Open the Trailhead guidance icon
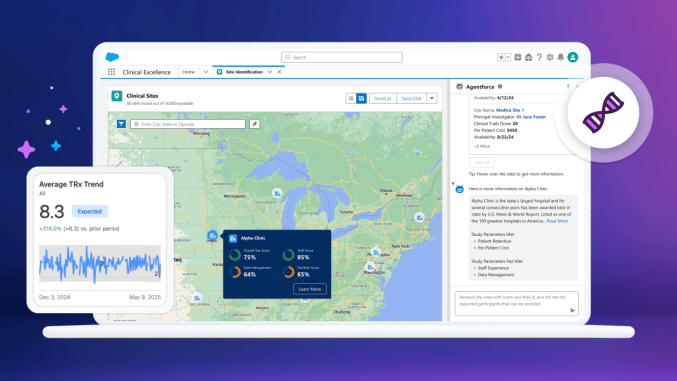677x381 pixels. [528, 57]
